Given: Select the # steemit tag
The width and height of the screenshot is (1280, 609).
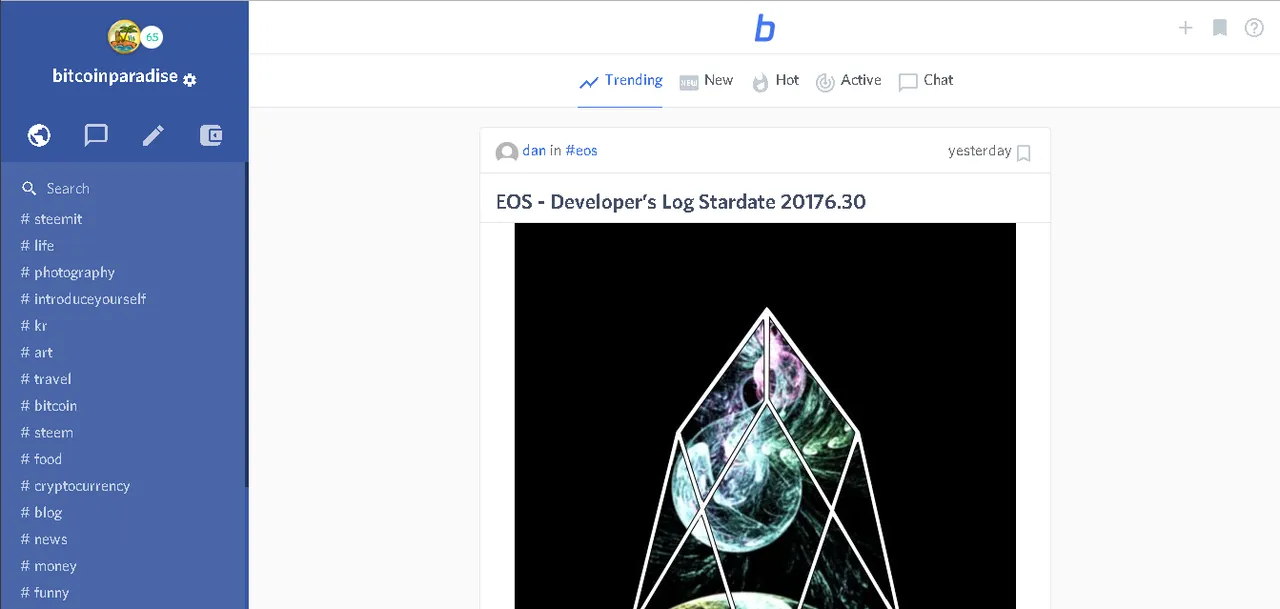Looking at the screenshot, I should [x=51, y=219].
